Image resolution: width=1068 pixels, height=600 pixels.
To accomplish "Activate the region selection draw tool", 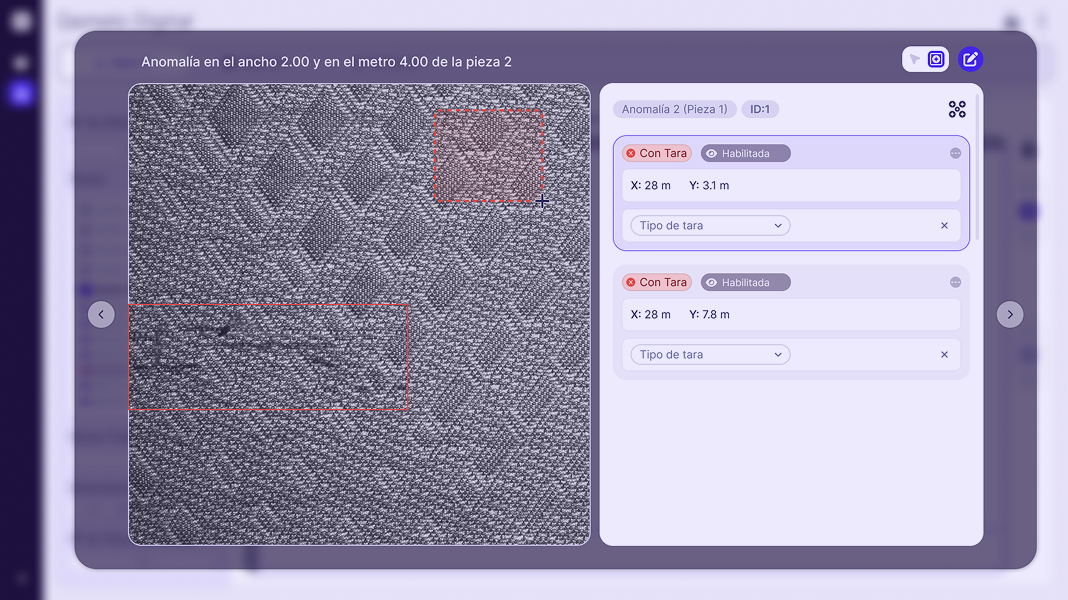I will 936,60.
